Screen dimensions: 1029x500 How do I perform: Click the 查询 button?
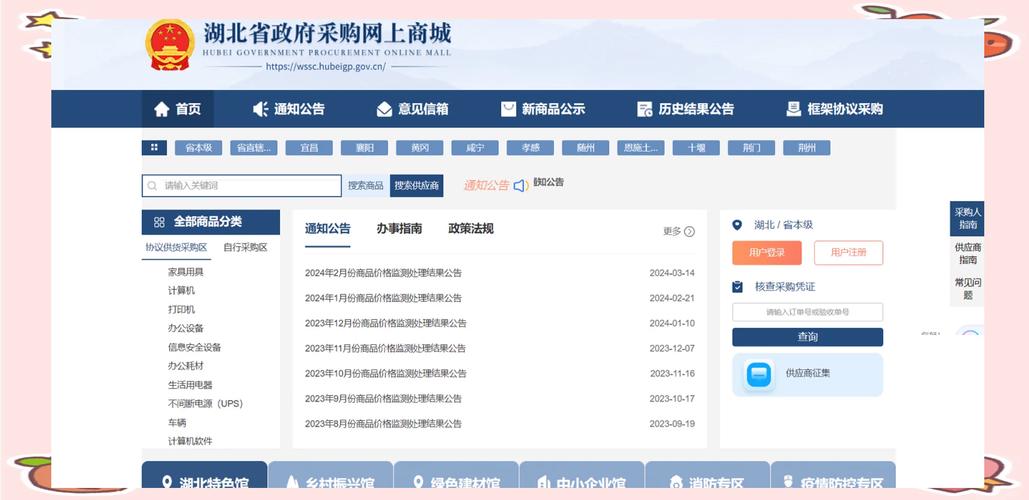point(807,337)
